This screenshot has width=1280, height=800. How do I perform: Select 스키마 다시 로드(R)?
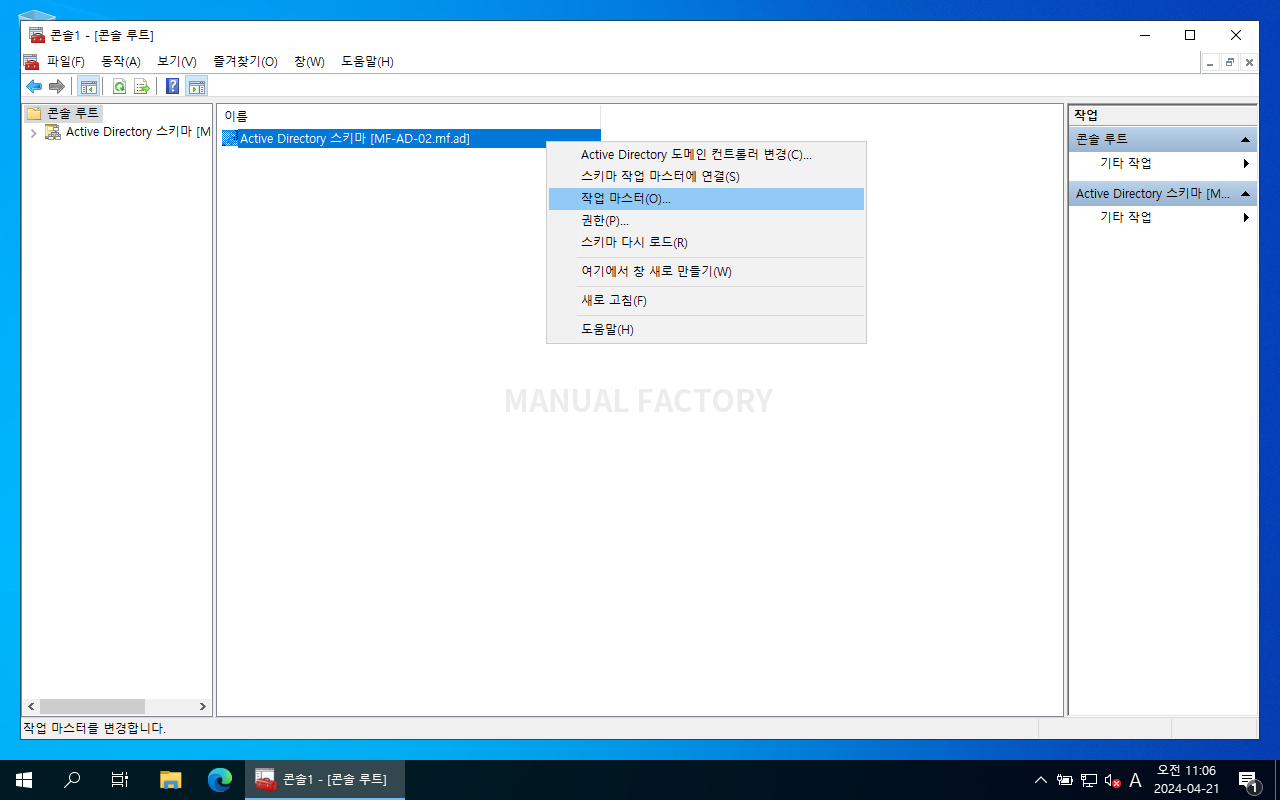706,243
